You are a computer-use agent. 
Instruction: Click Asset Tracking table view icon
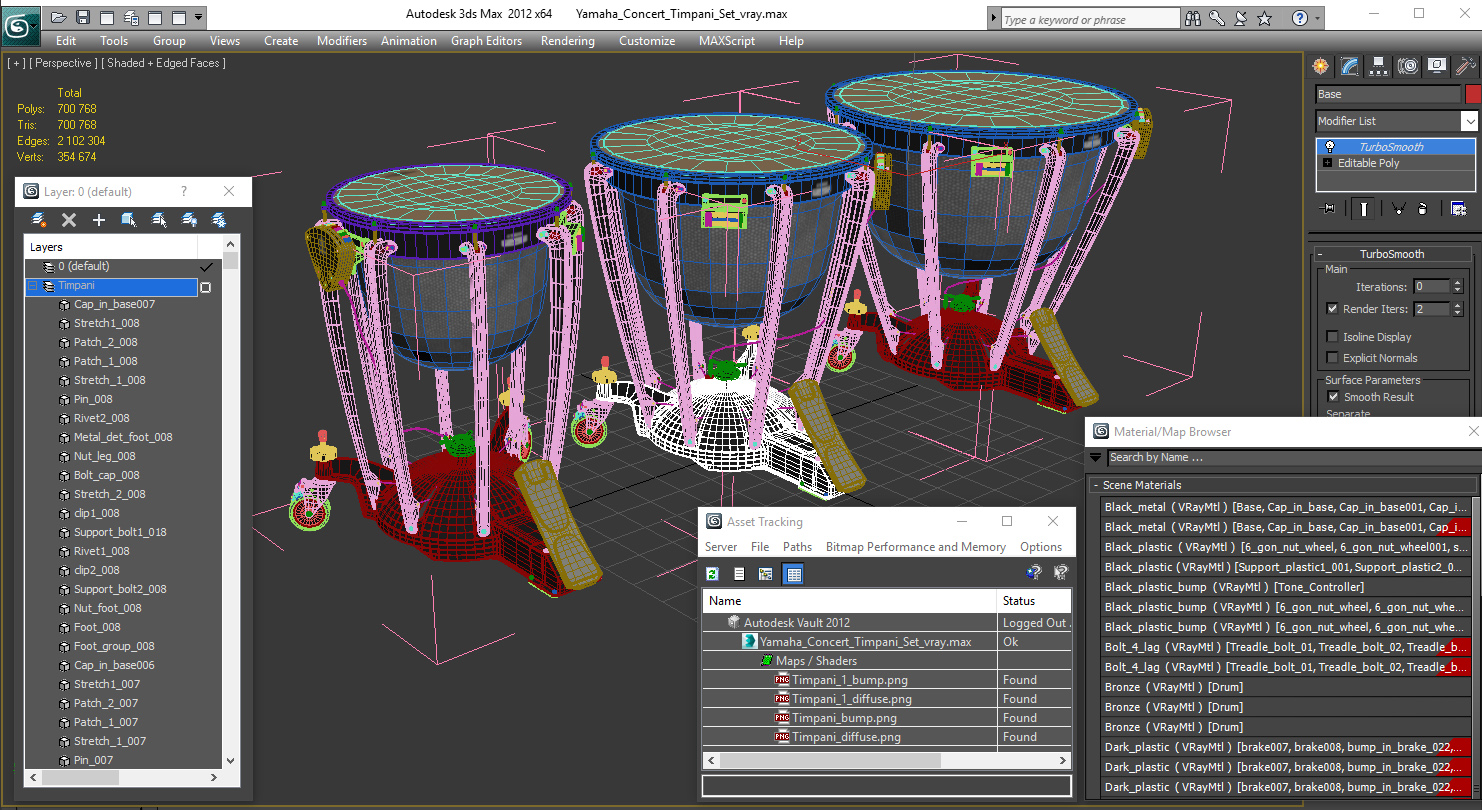(794, 574)
